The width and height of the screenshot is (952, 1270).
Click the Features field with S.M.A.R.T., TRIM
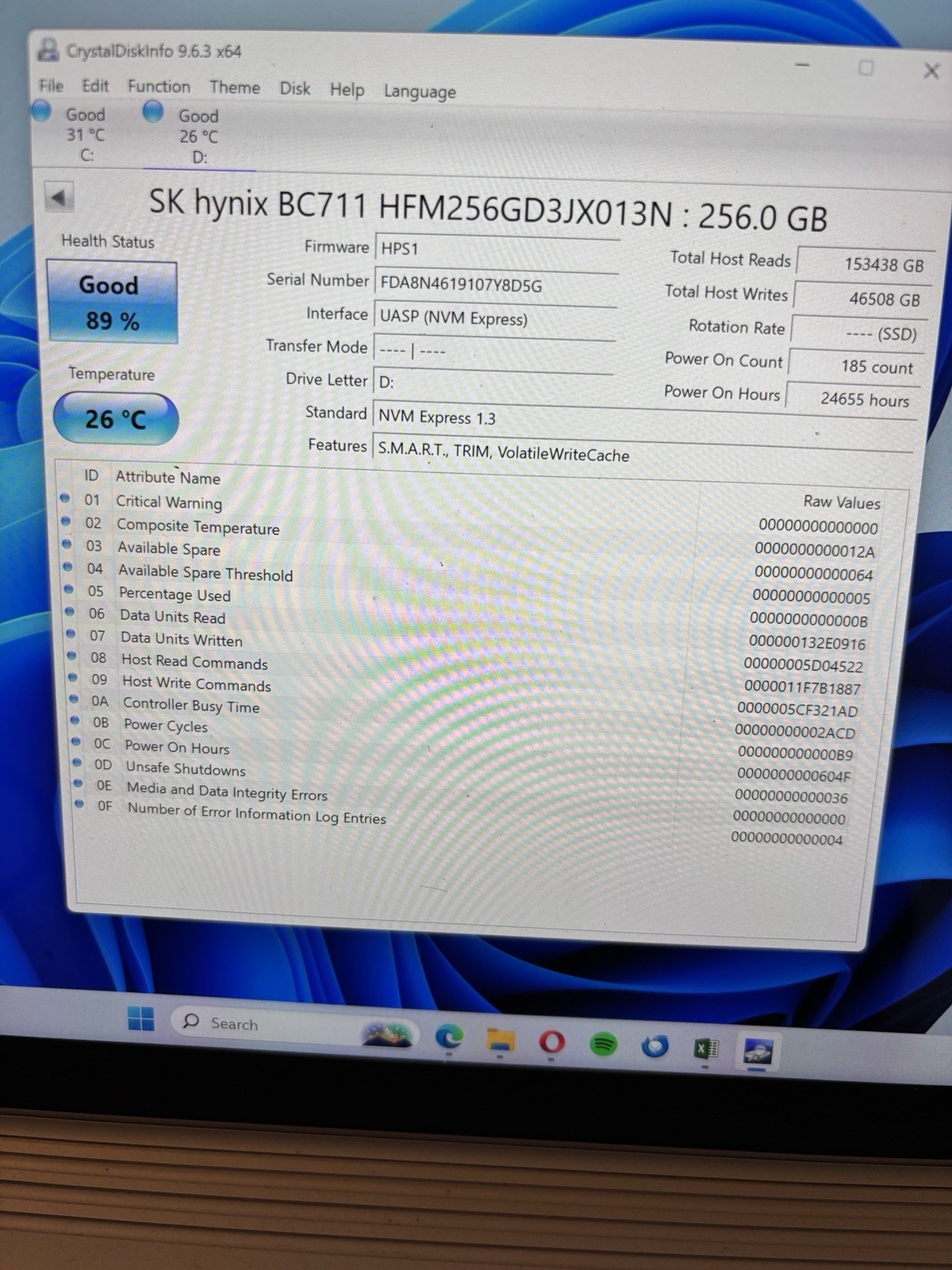coord(643,455)
